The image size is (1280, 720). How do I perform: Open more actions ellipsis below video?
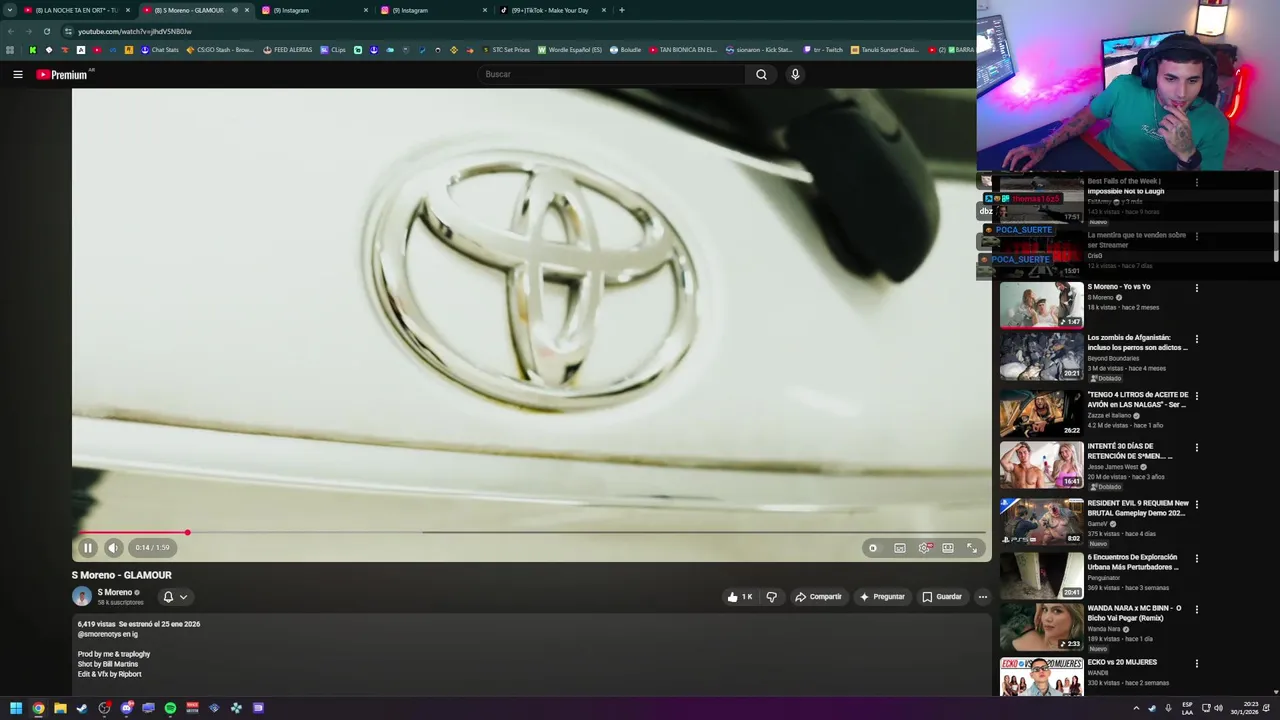tap(983, 597)
